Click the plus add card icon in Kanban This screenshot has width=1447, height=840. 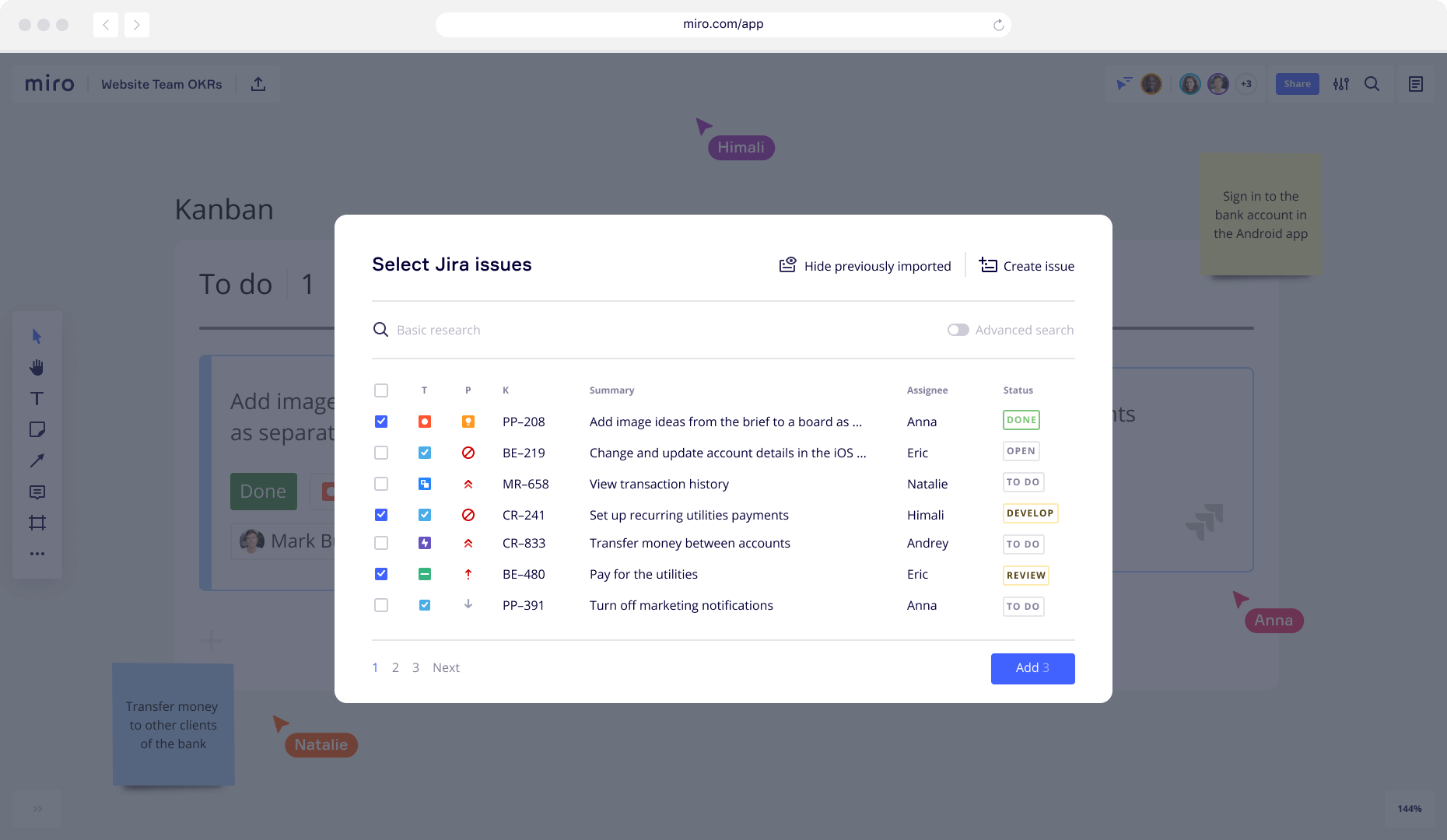tap(211, 642)
